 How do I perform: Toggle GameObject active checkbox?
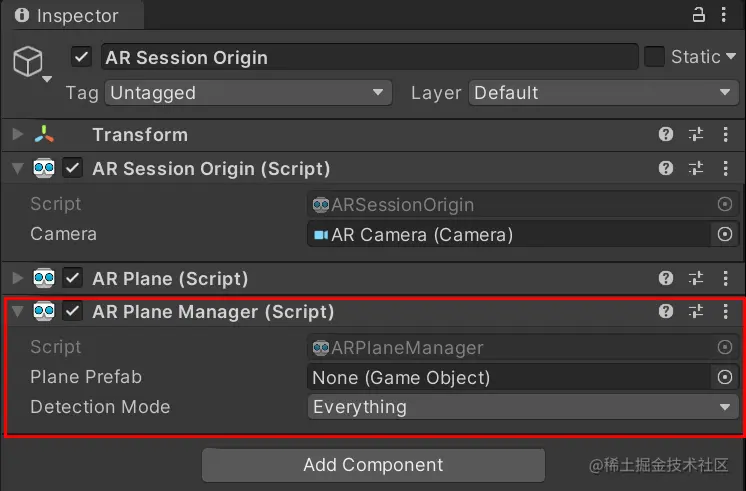pos(81,57)
